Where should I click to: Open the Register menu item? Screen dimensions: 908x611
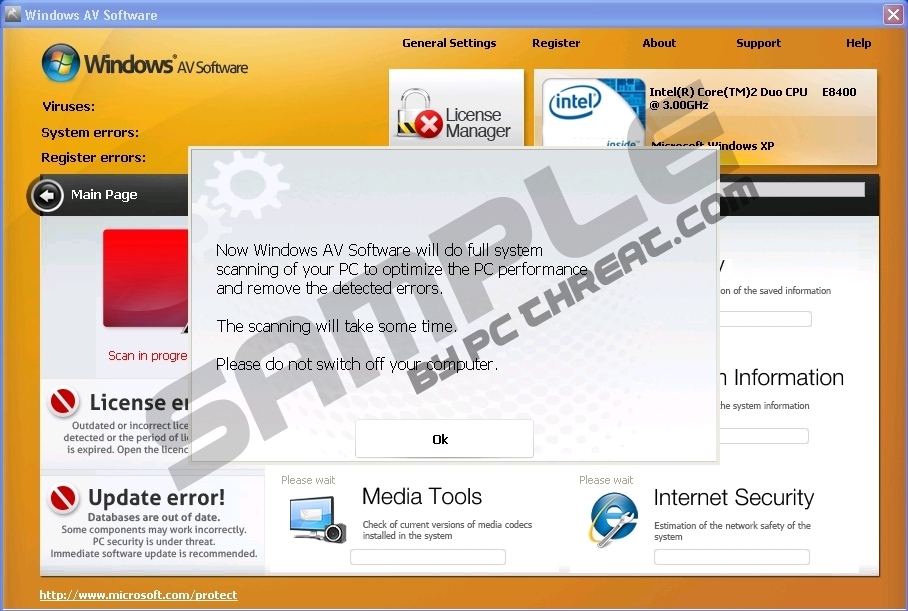click(556, 43)
